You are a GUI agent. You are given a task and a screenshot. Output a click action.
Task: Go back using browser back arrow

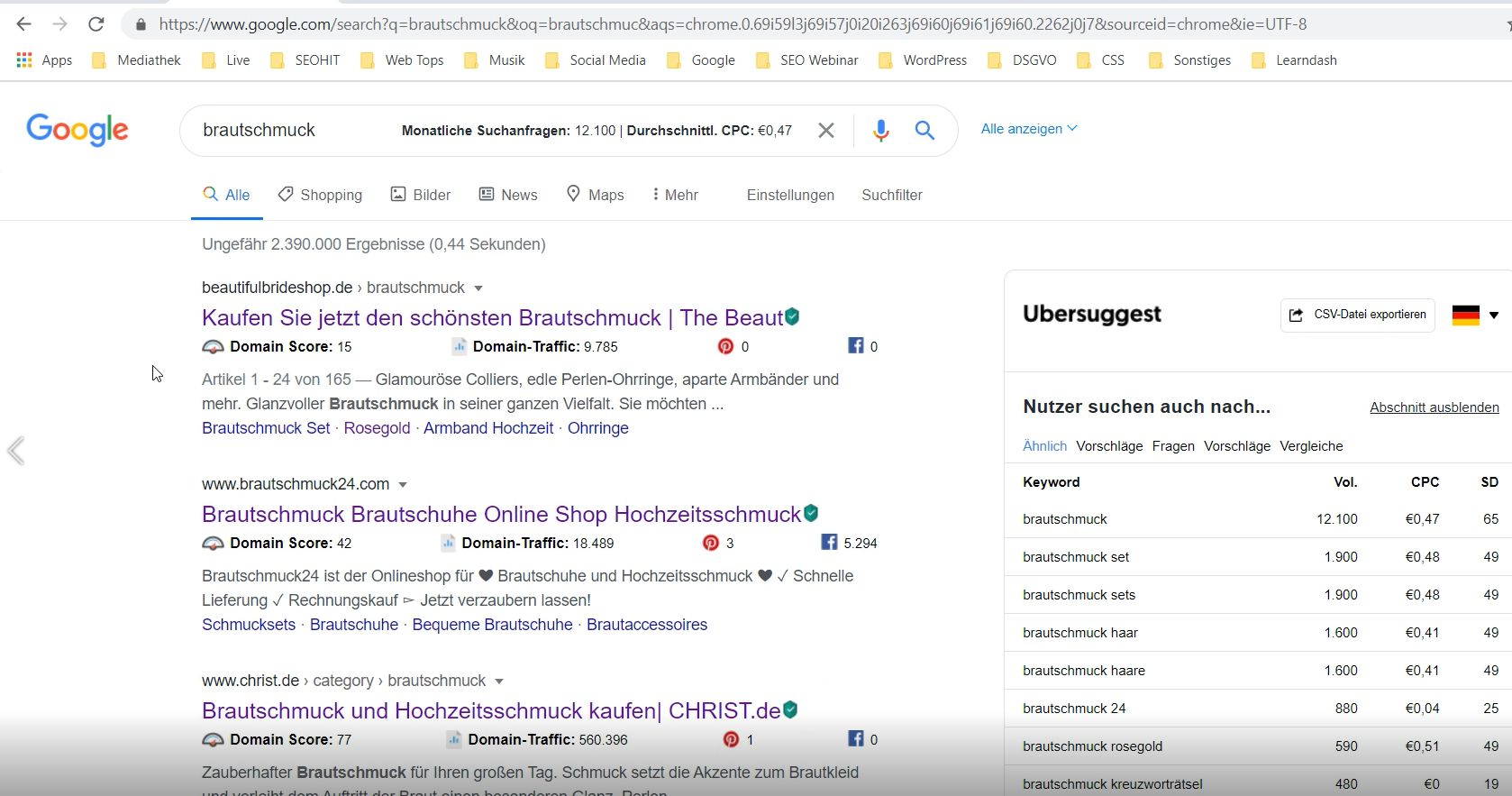[x=24, y=24]
